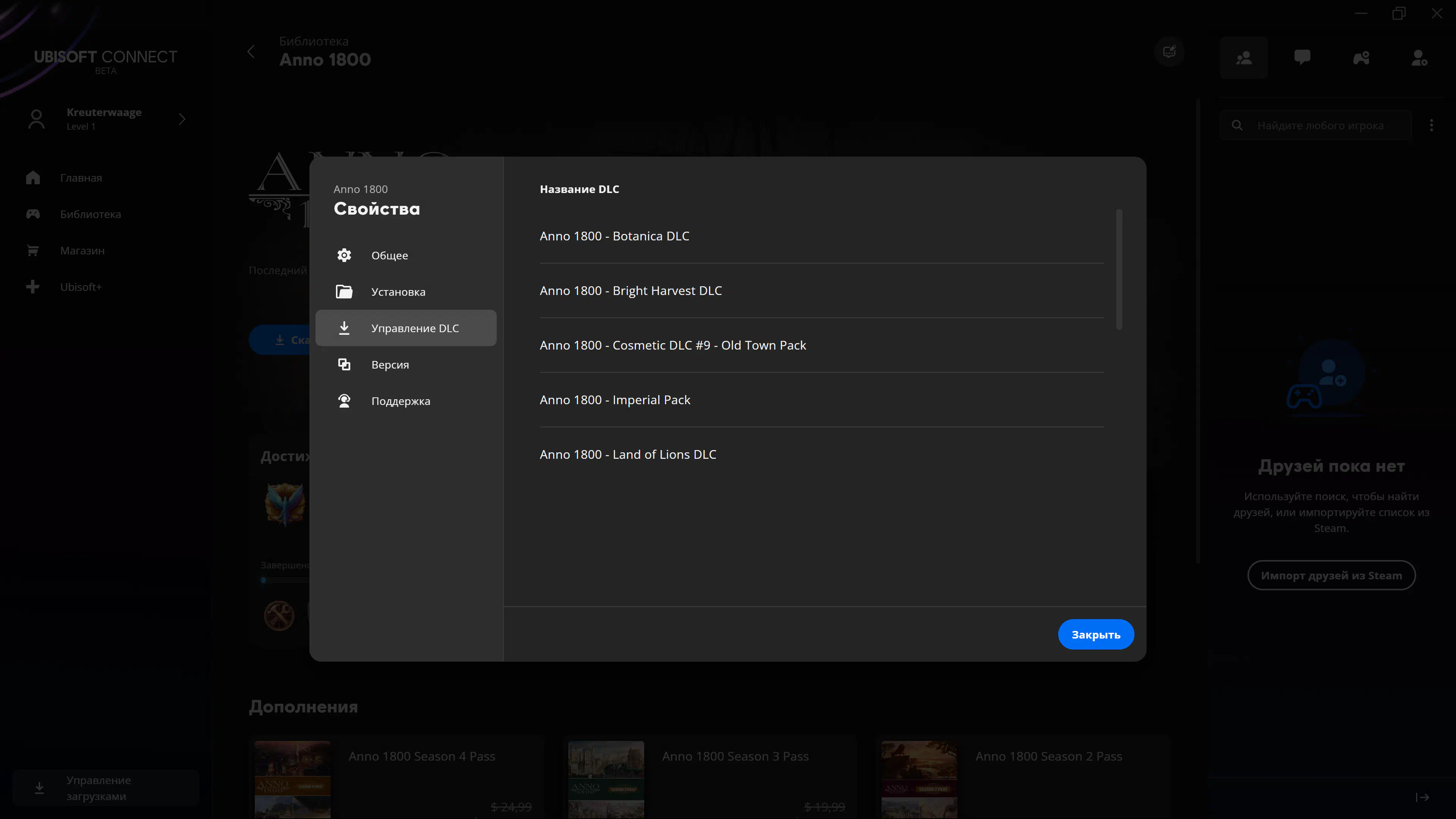
Task: Click the Friends list icon in top bar
Action: coord(1244,58)
